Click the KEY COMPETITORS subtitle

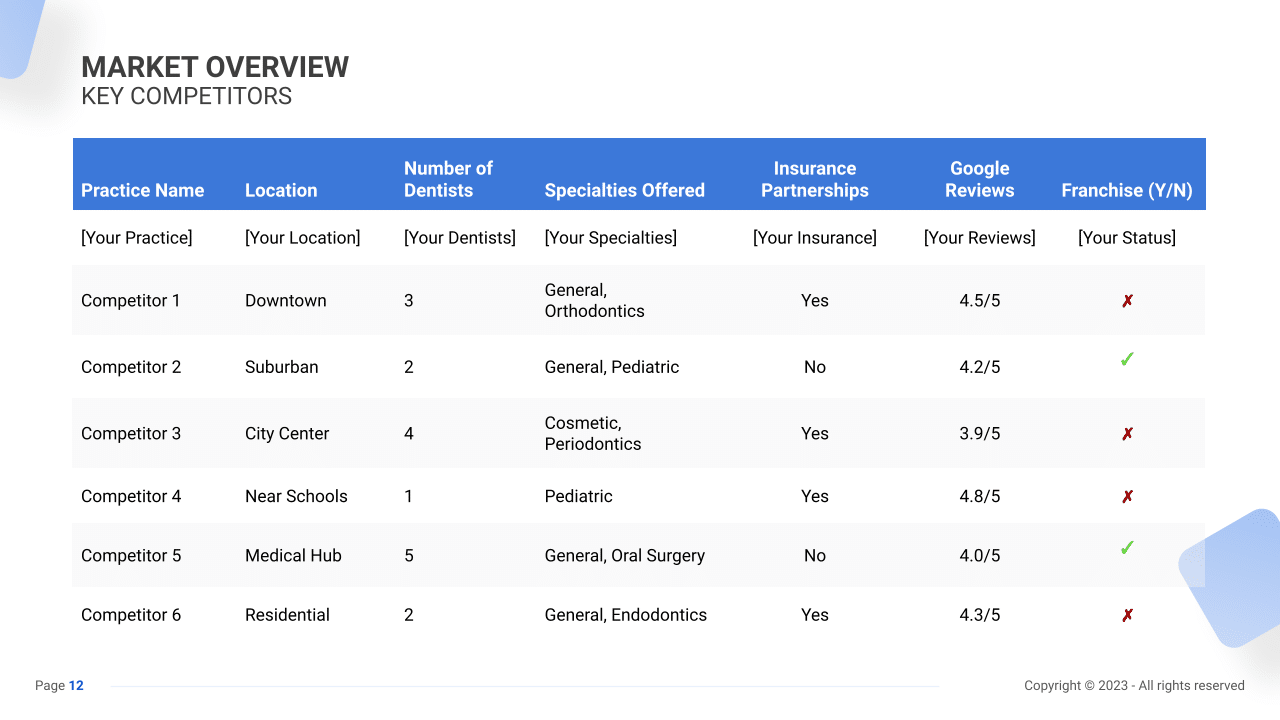pyautogui.click(x=186, y=96)
